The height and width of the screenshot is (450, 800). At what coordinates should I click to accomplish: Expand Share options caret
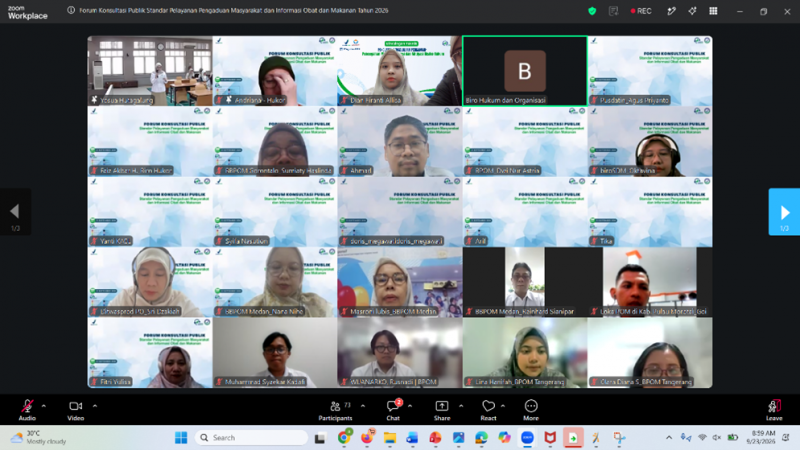[x=461, y=406]
